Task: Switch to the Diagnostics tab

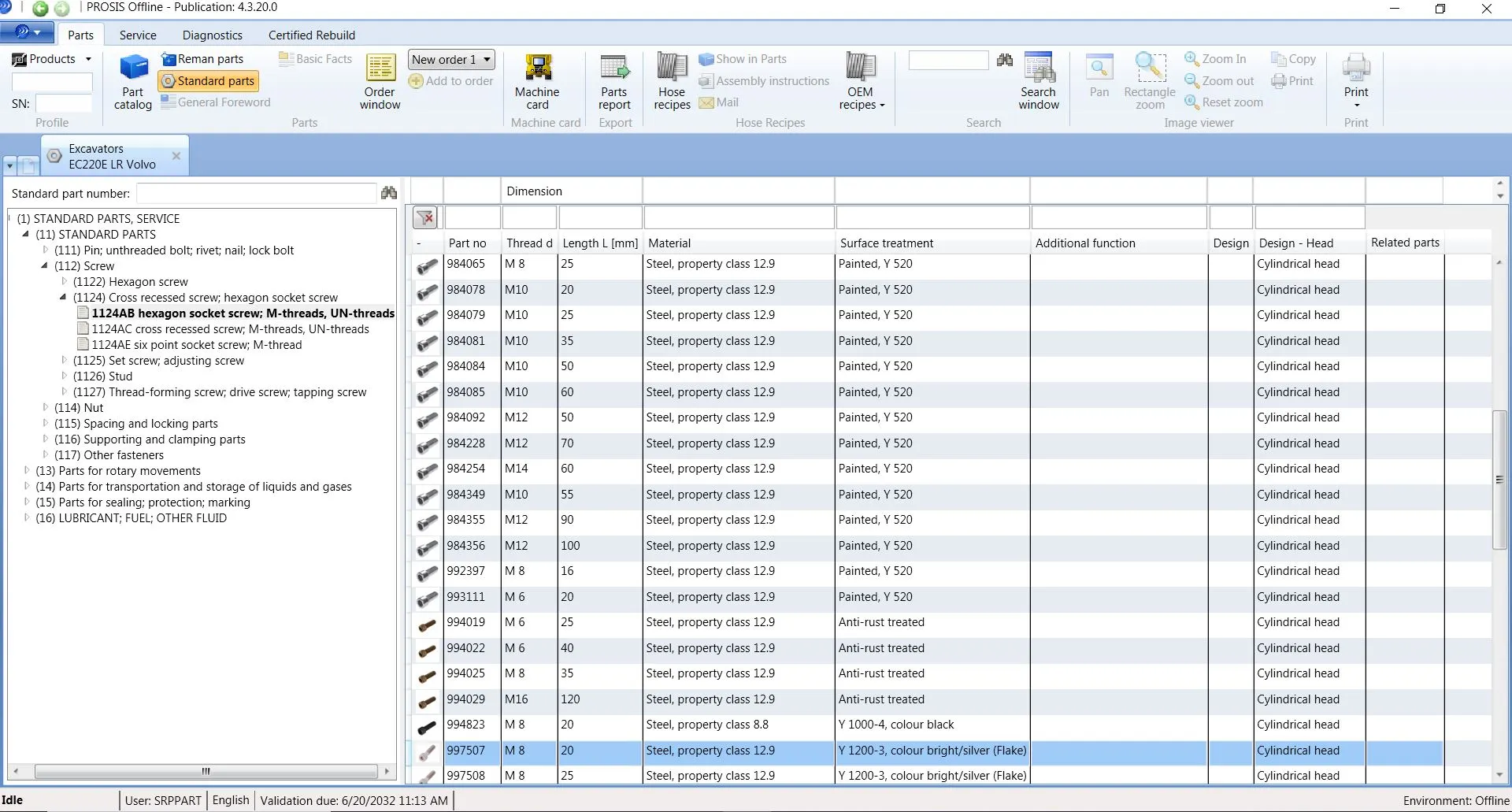Action: (x=212, y=35)
